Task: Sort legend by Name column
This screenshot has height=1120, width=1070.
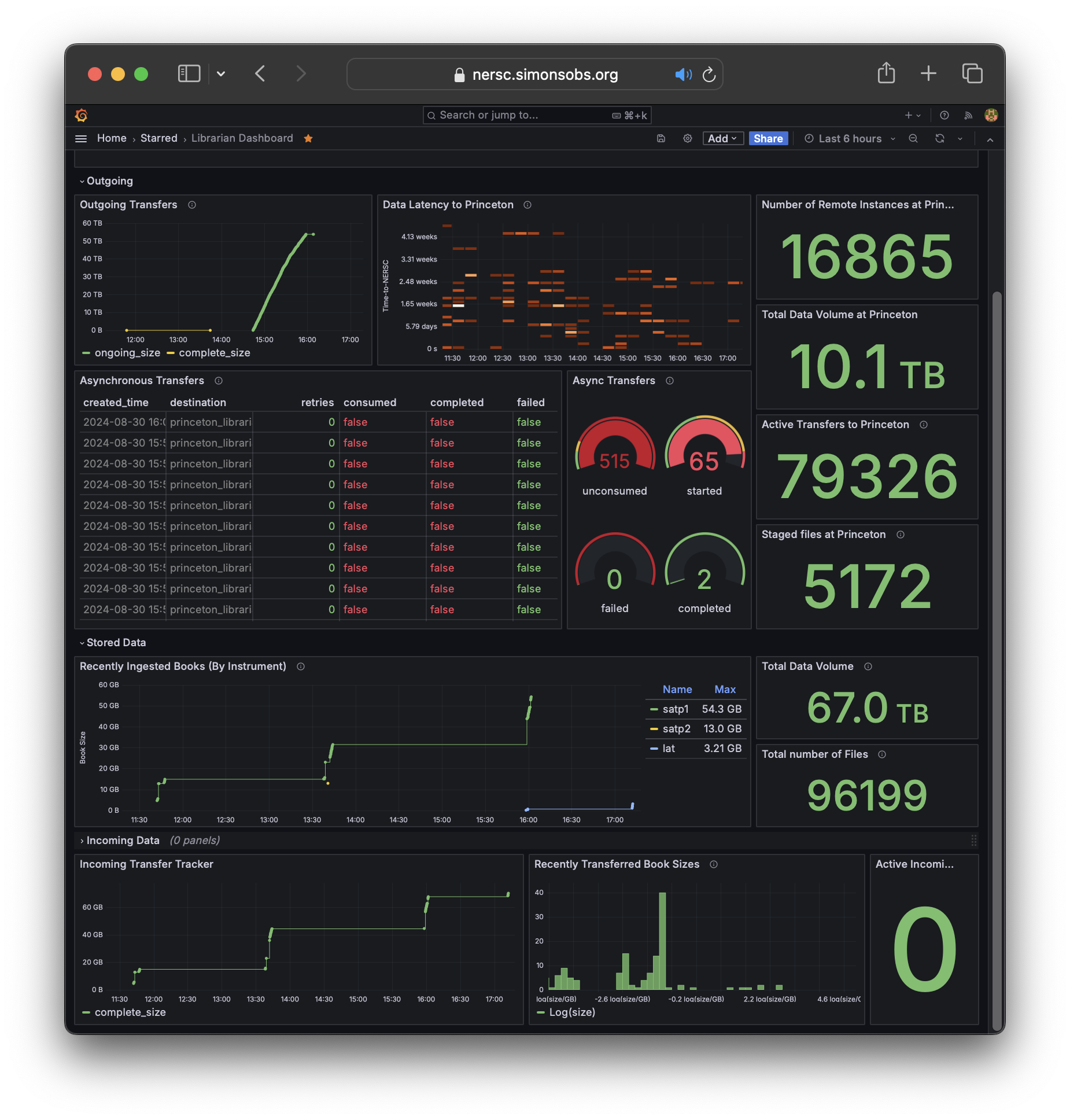Action: click(x=677, y=690)
